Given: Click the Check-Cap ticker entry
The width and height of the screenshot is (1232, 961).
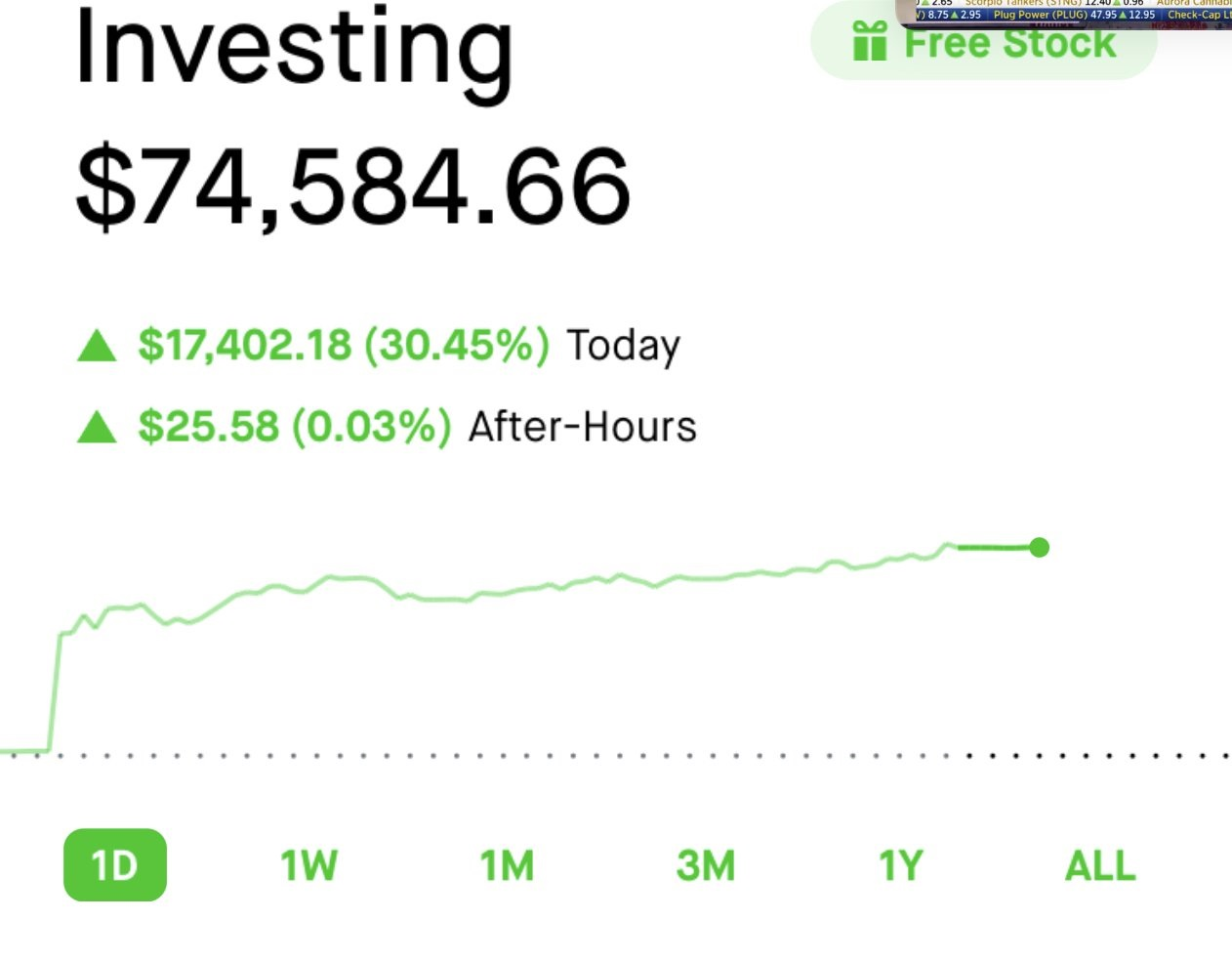Looking at the screenshot, I should click(1199, 15).
